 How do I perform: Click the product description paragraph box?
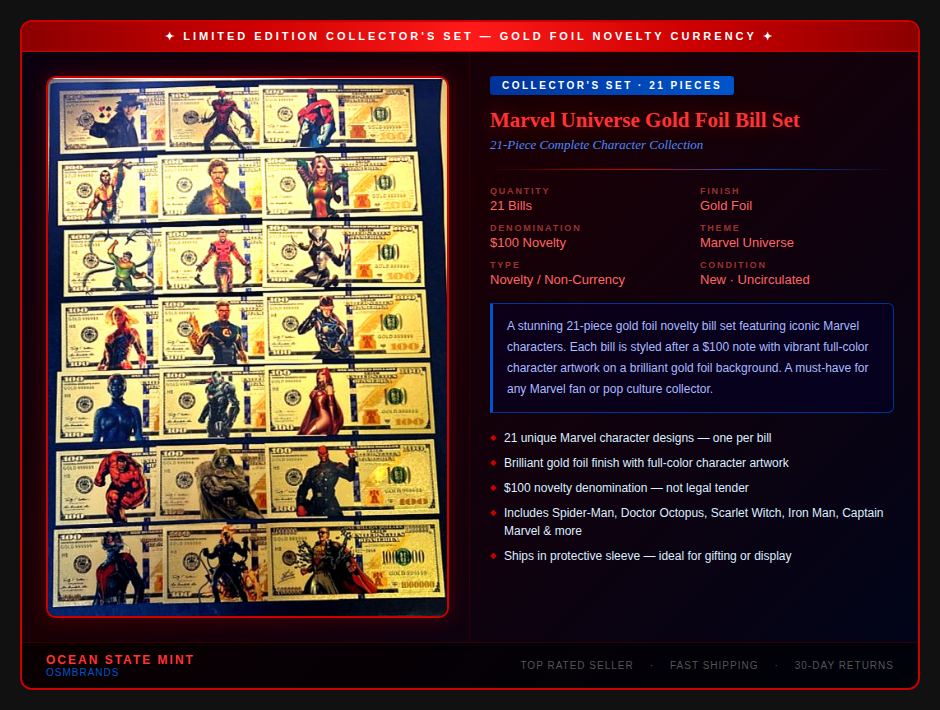tap(692, 358)
